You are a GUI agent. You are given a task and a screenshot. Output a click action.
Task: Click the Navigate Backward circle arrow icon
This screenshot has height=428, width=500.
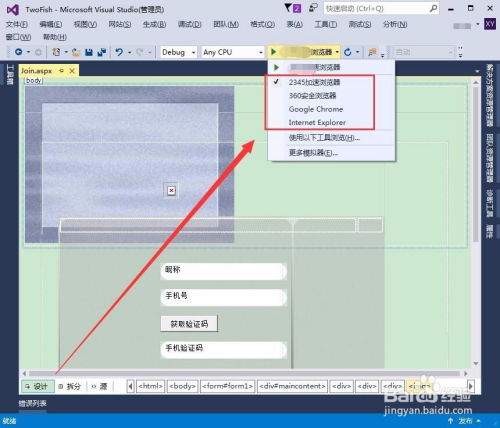[19, 52]
